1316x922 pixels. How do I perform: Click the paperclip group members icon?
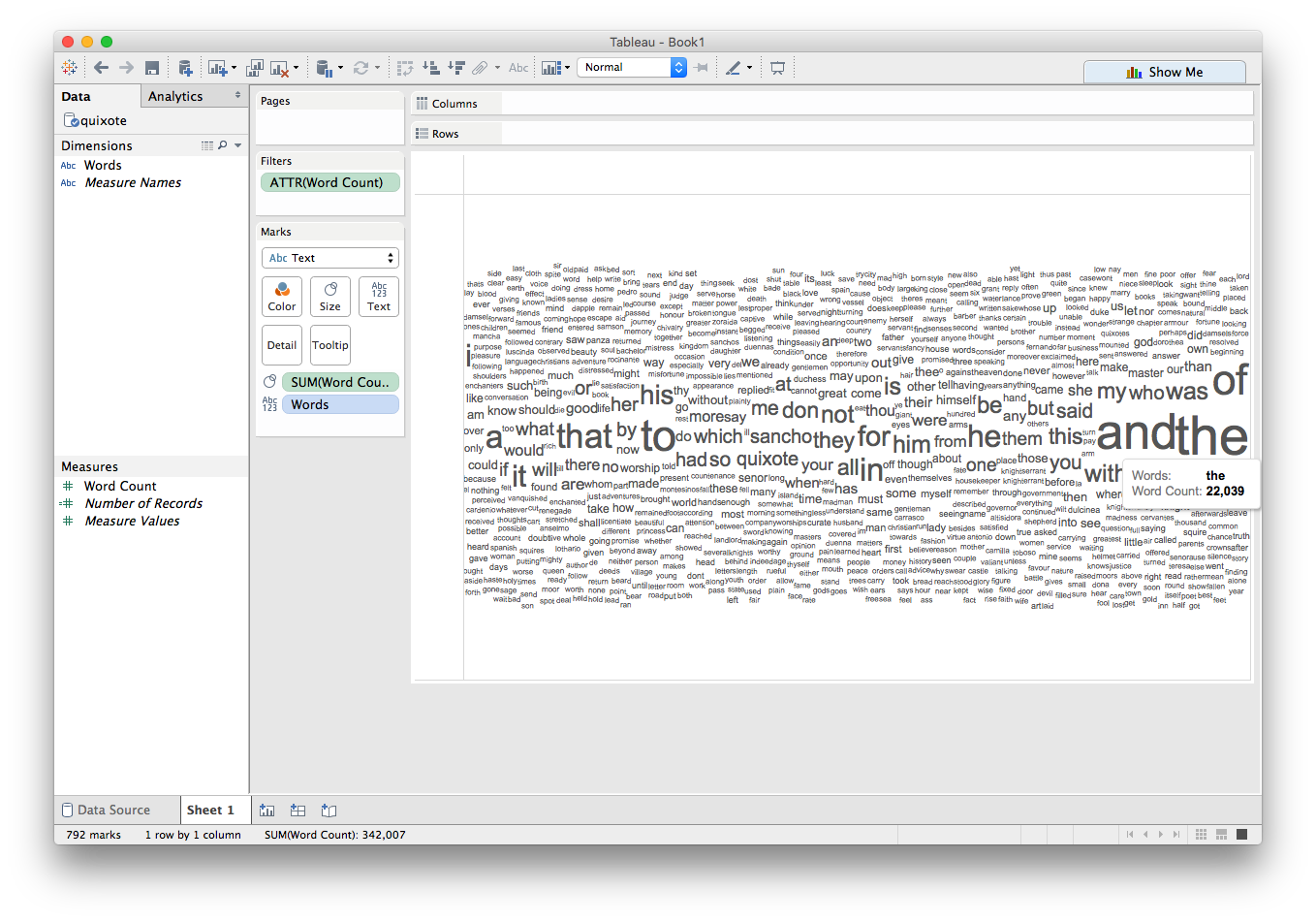click(480, 68)
